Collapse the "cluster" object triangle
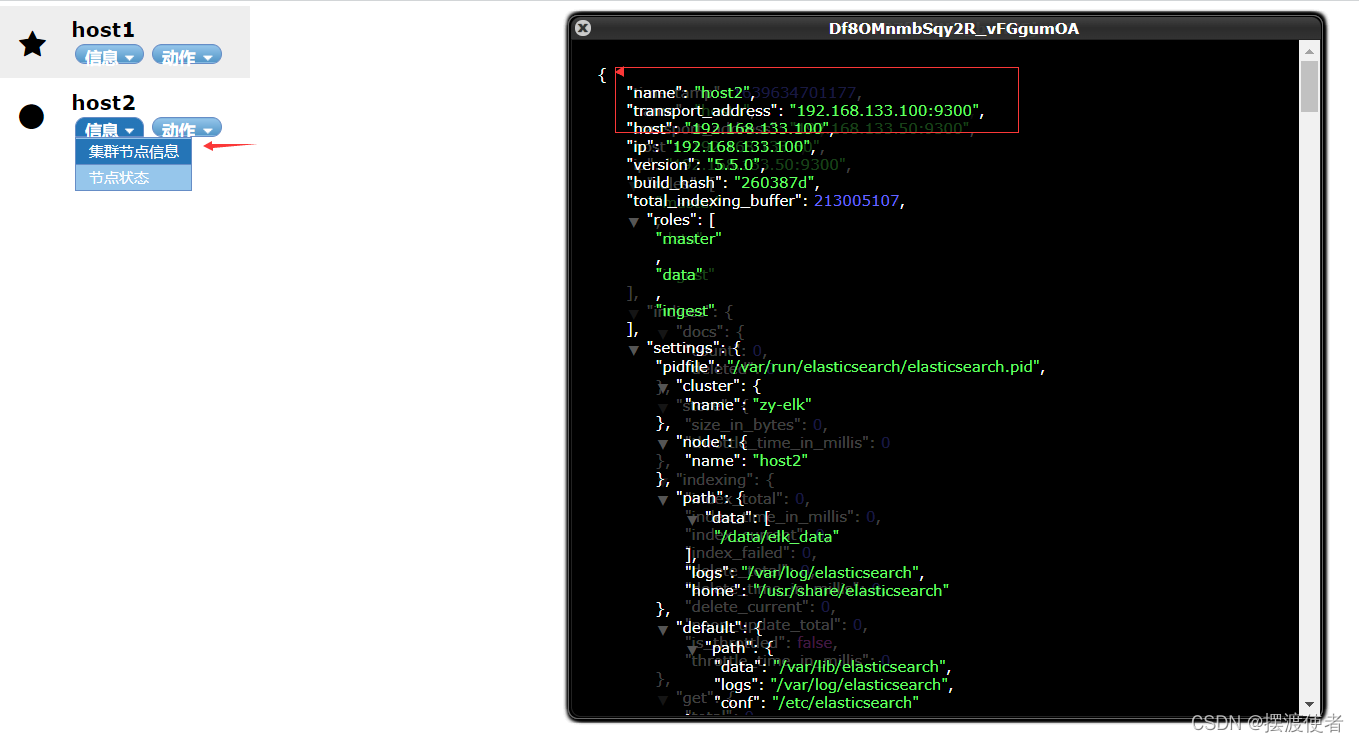This screenshot has width=1359, height=743. tap(663, 387)
